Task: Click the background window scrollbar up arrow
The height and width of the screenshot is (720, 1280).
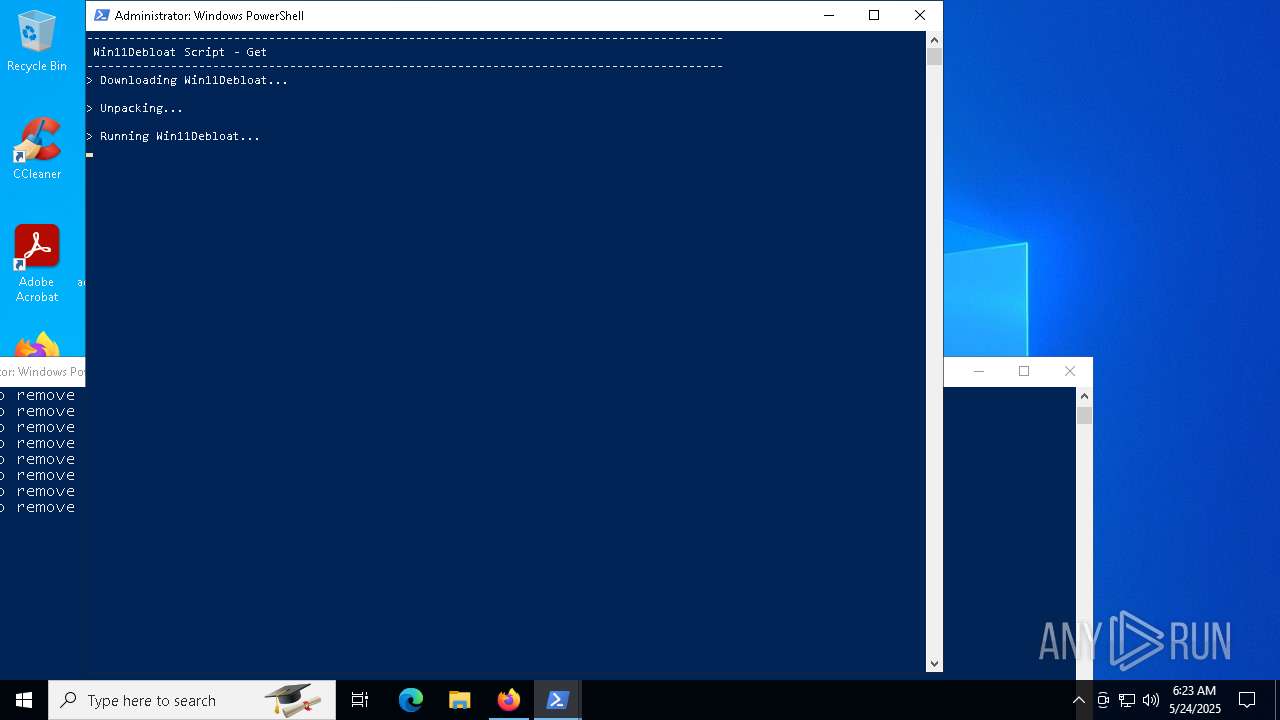Action: click(1084, 396)
